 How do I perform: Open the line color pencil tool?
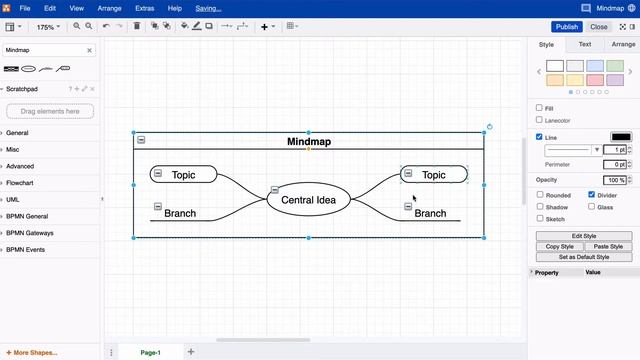click(197, 26)
